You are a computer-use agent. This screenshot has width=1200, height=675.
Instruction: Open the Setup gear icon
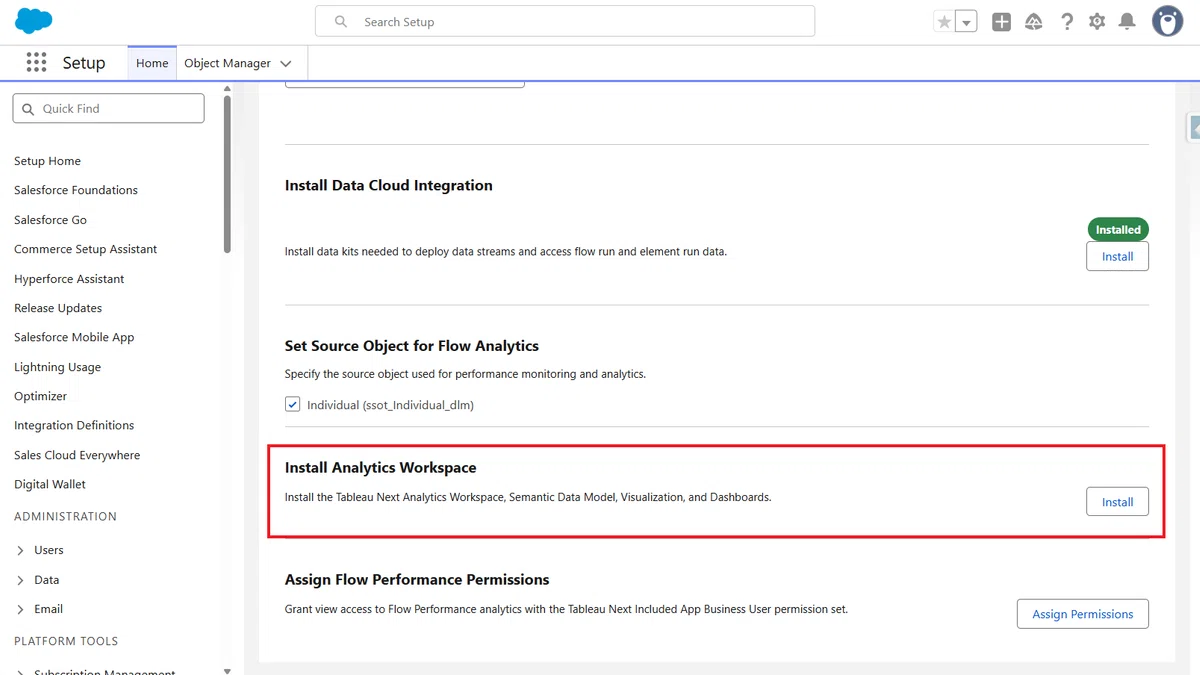[x=1097, y=22]
